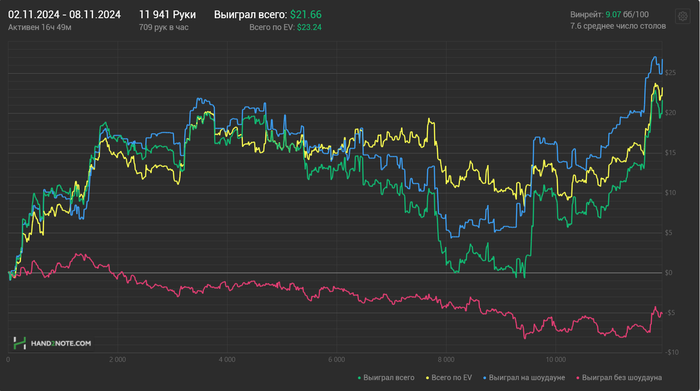
Task: Click the '11 941 Руки' hand count
Action: [167, 14]
